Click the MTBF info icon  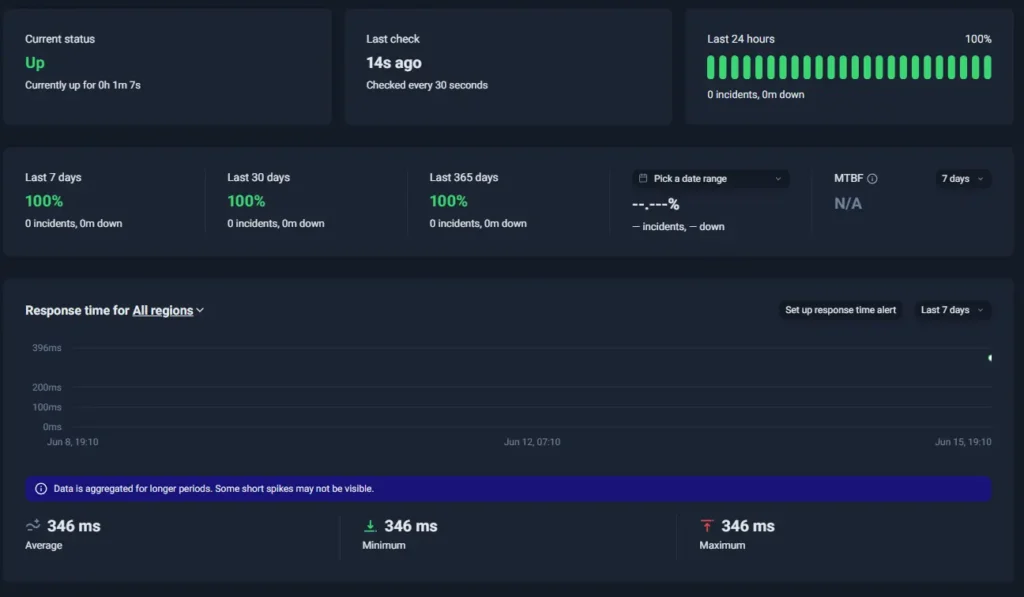point(872,178)
